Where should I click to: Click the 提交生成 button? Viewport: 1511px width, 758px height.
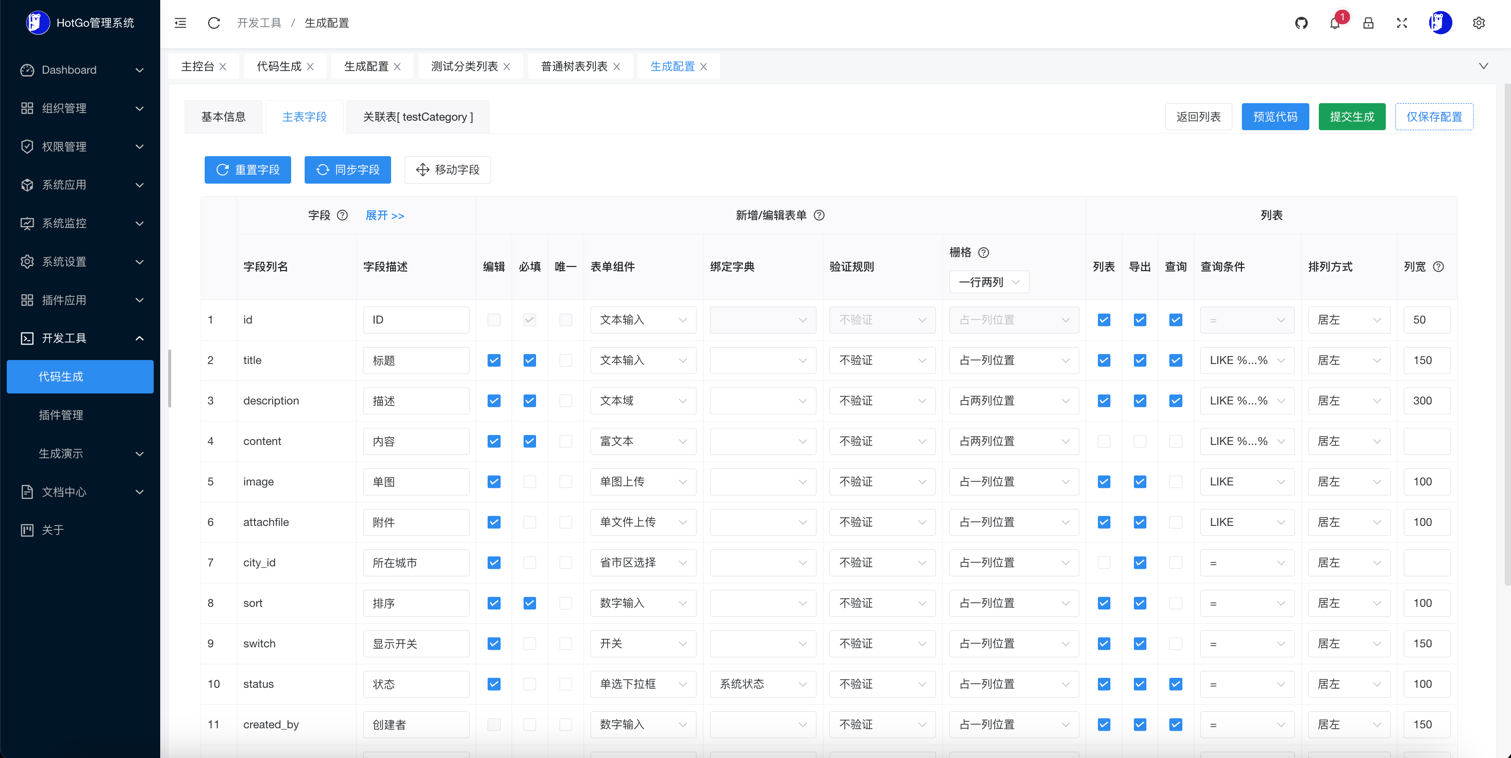click(x=1351, y=117)
